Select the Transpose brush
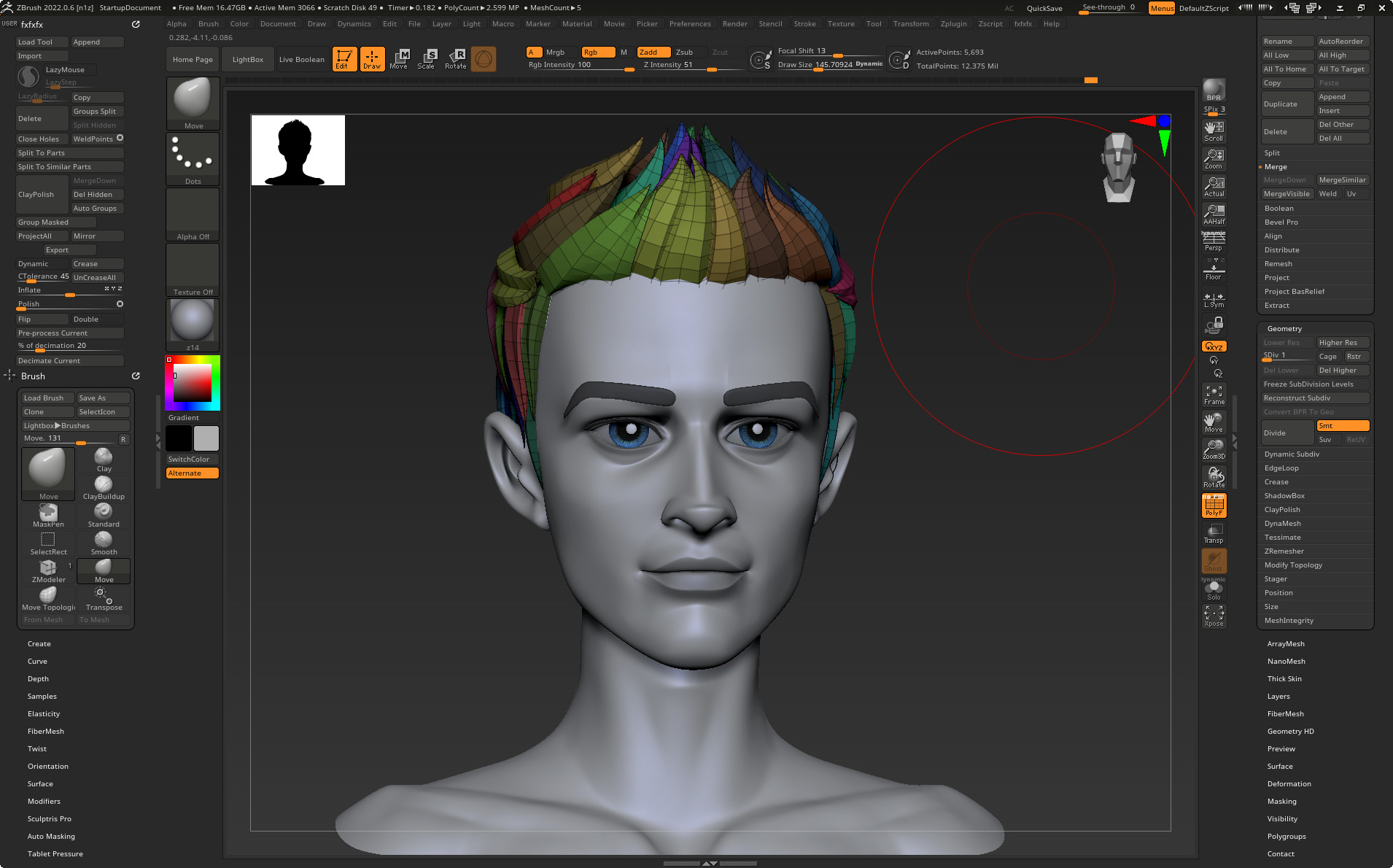Viewport: 1393px width, 868px height. 104,598
